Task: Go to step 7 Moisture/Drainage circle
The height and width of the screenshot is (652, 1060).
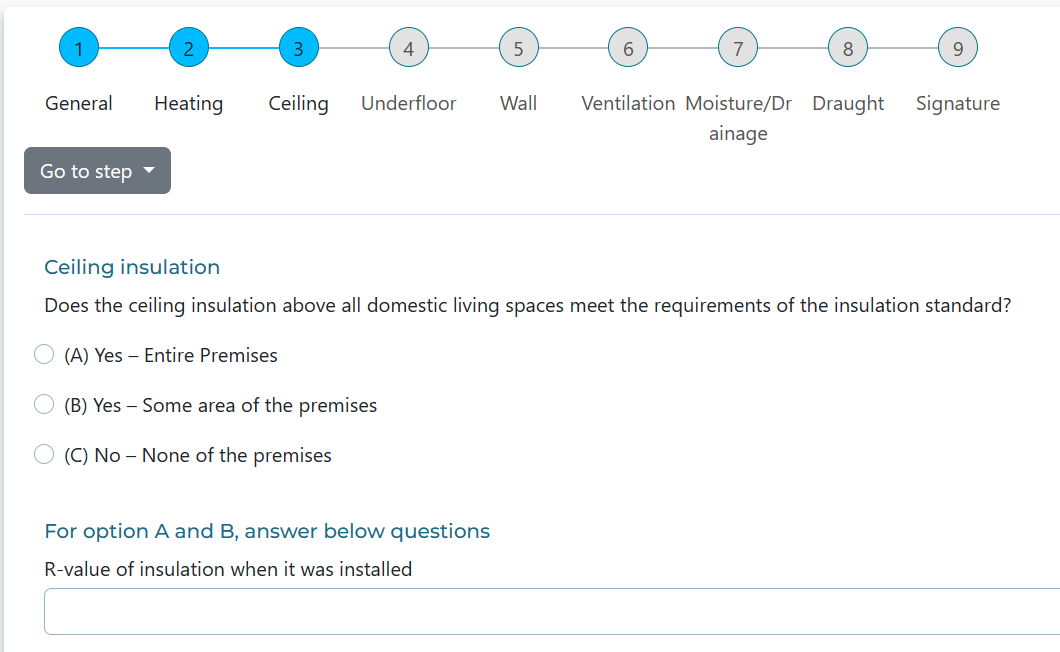Action: click(738, 47)
